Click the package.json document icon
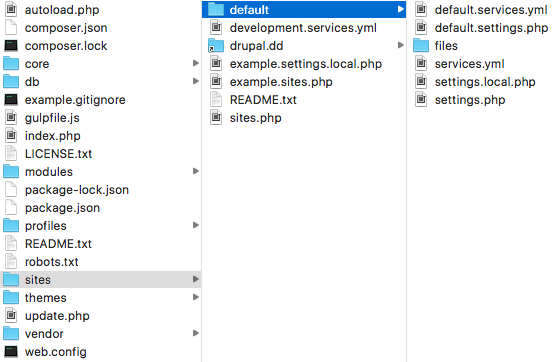 coord(11,208)
